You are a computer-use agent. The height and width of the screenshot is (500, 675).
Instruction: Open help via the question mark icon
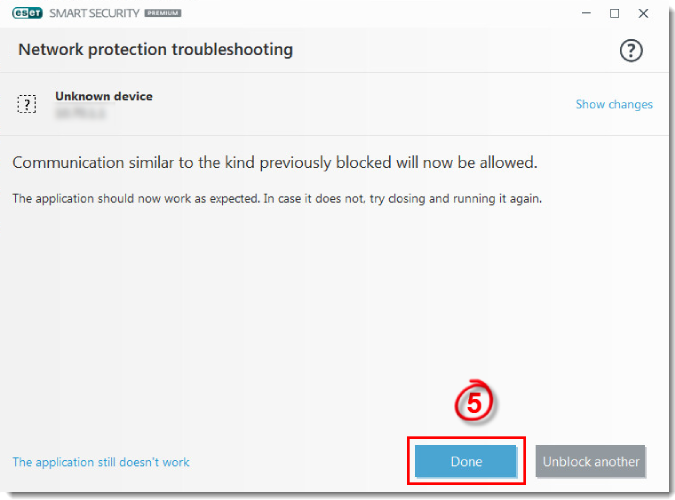[631, 50]
